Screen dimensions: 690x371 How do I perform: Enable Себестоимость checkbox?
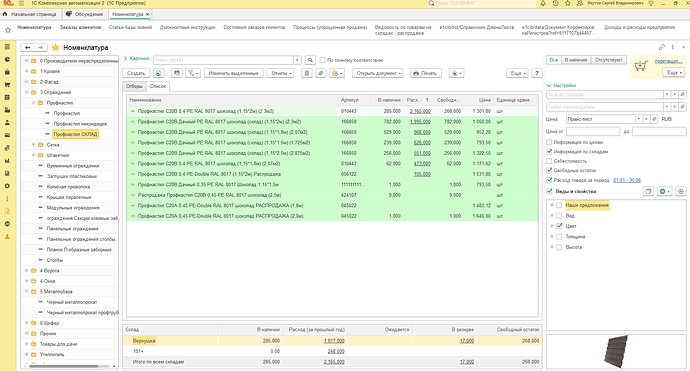[549, 161]
